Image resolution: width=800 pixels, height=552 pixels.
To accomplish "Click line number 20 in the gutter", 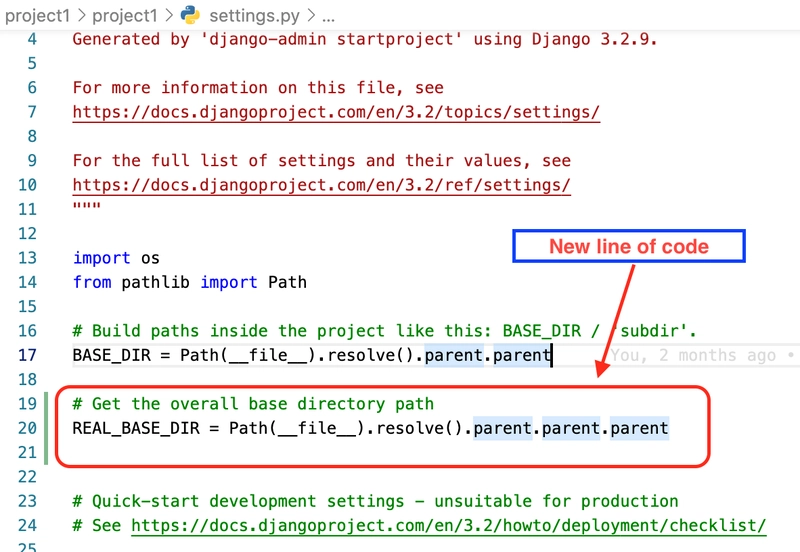I will (x=28, y=428).
